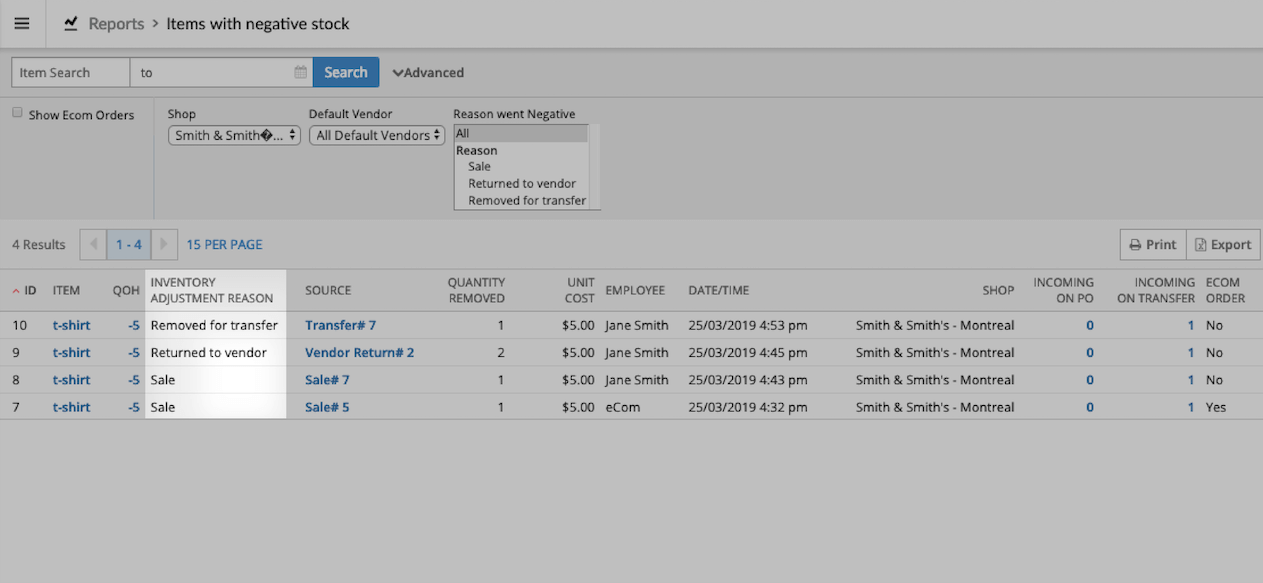Screen dimensions: 1263x583
Task: Sort table by ID column header
Action: pos(29,291)
